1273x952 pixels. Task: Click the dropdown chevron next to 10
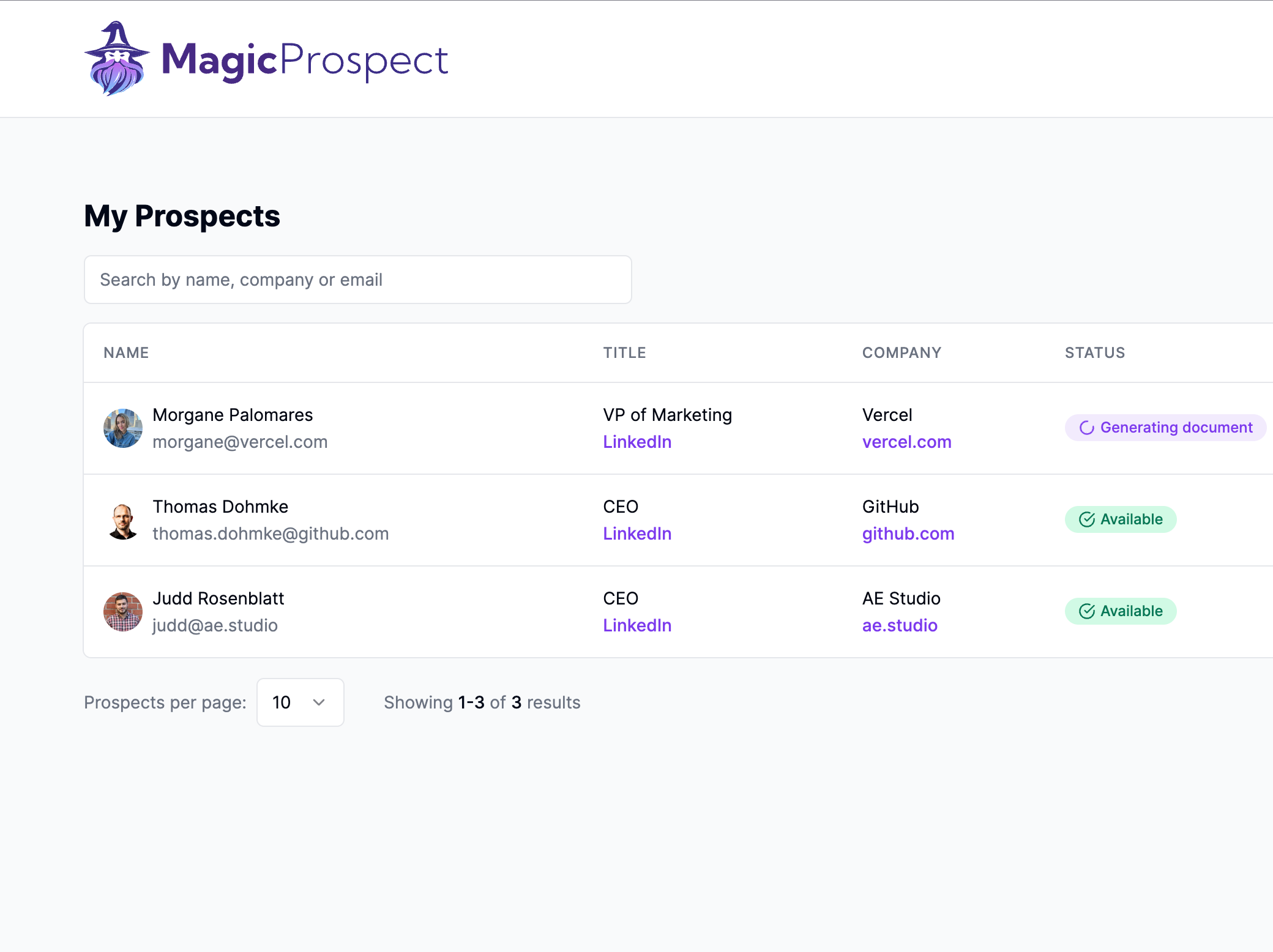[319, 702]
